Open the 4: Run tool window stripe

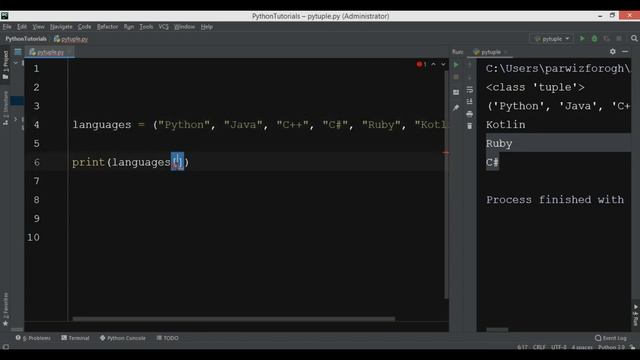pos(636,316)
